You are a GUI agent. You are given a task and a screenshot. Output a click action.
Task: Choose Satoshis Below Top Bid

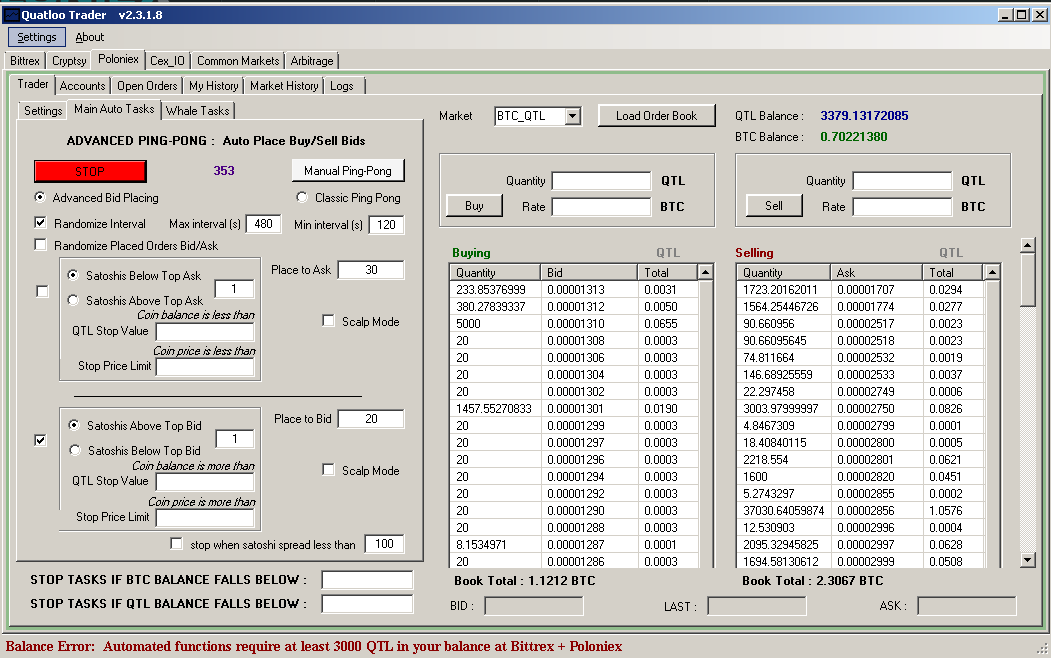[74, 451]
